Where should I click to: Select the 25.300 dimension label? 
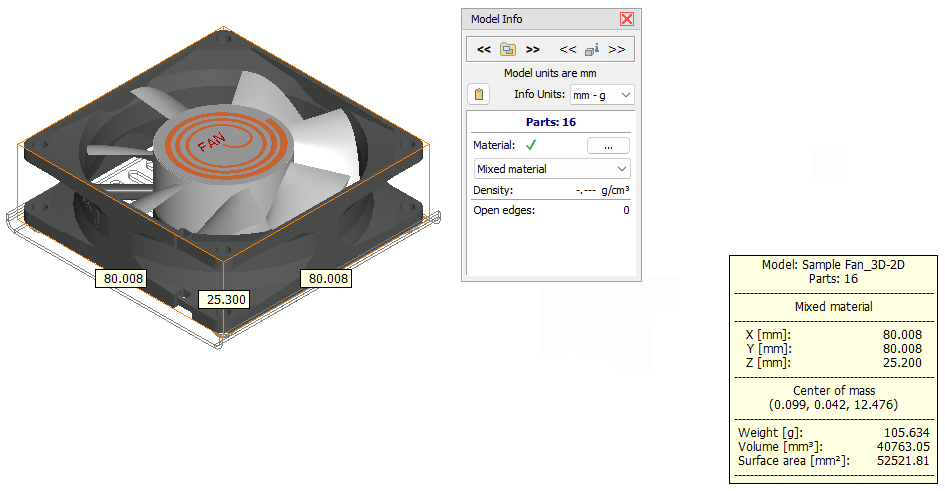[224, 299]
